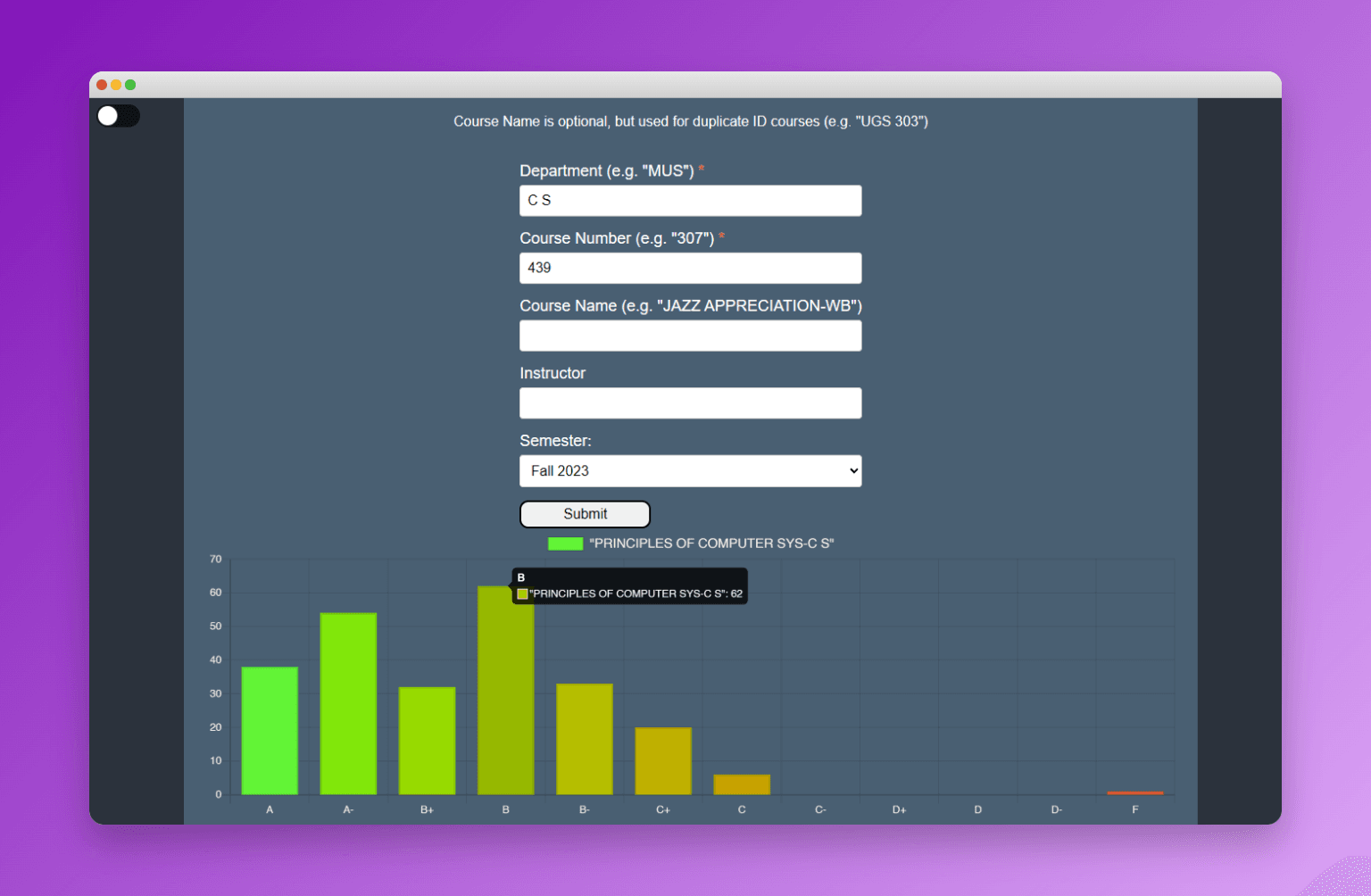Click the A grade bar
1371x896 pixels.
point(270,731)
